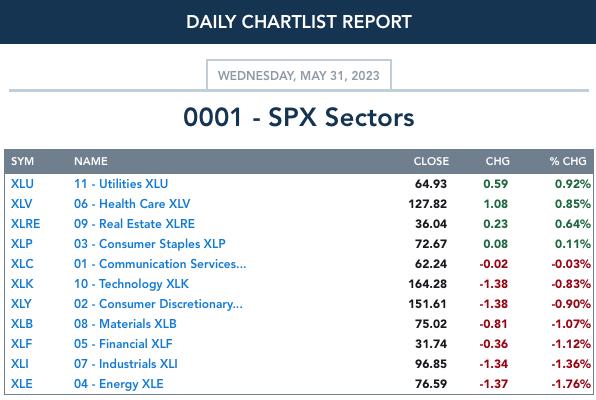The image size is (596, 400).
Task: Open the XLU symbol link
Action: pos(22,184)
